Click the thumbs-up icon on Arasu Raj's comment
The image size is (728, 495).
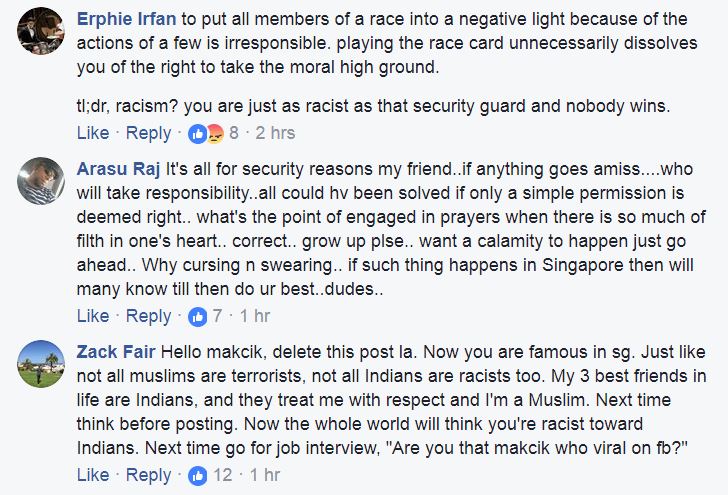(x=197, y=317)
